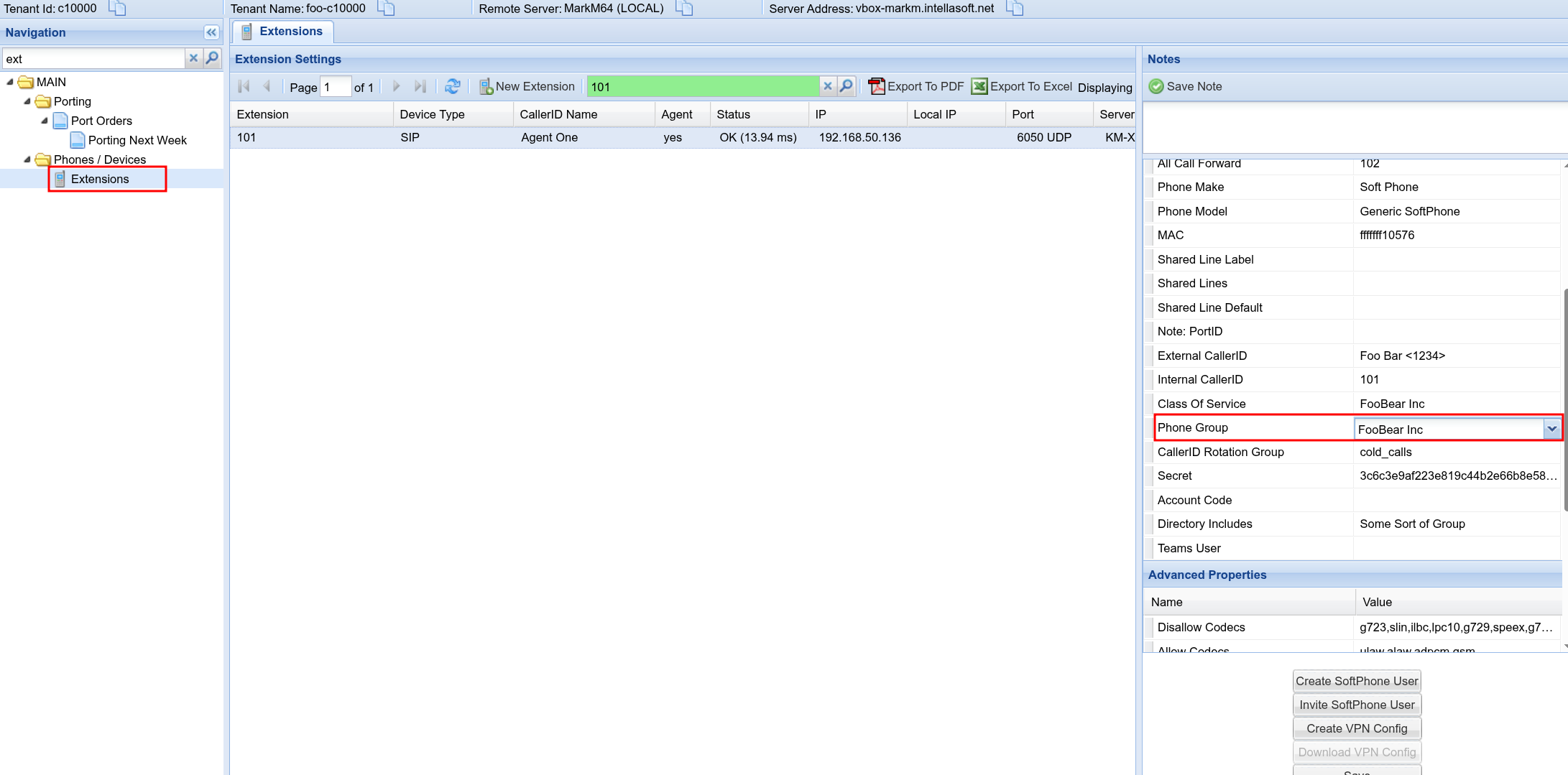The height and width of the screenshot is (775, 1568).
Task: Search extensions with magnifier icon
Action: (x=847, y=86)
